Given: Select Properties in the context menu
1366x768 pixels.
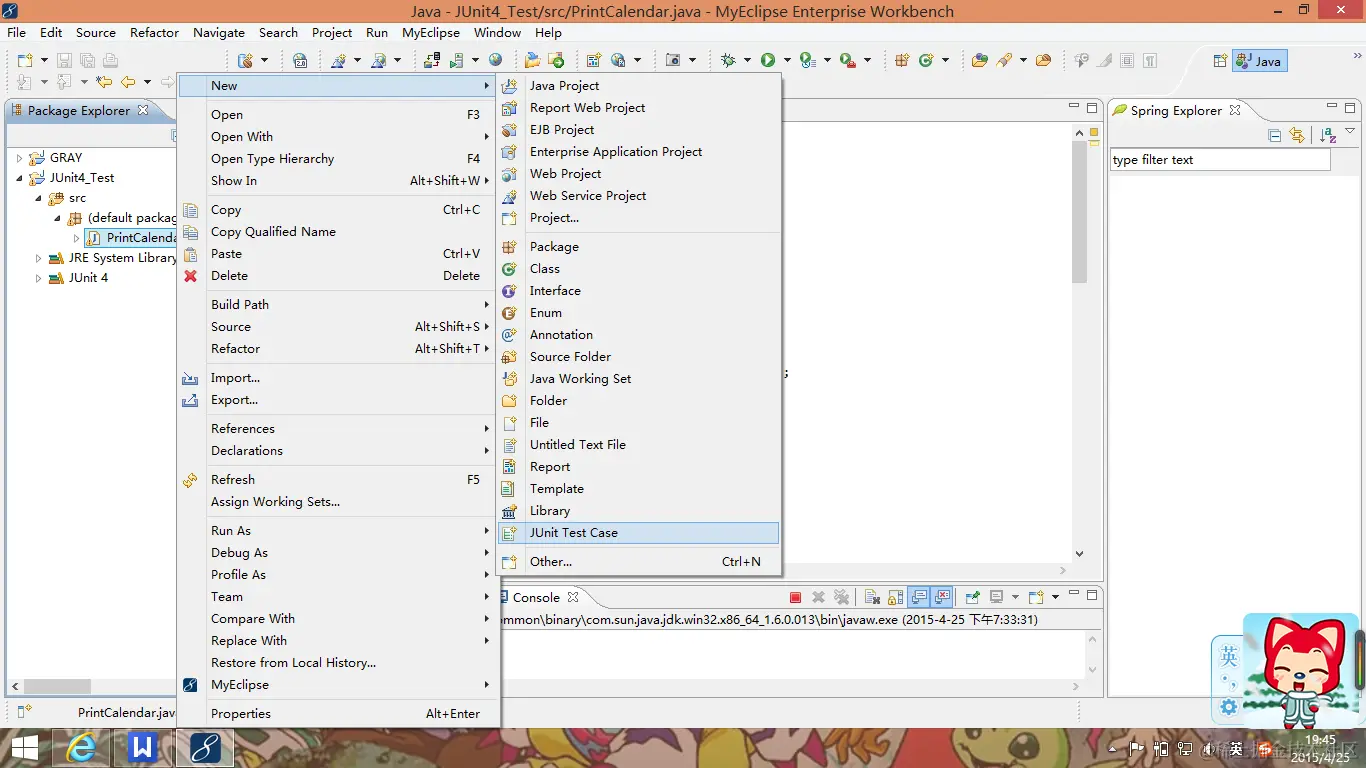Looking at the screenshot, I should pos(338,714).
